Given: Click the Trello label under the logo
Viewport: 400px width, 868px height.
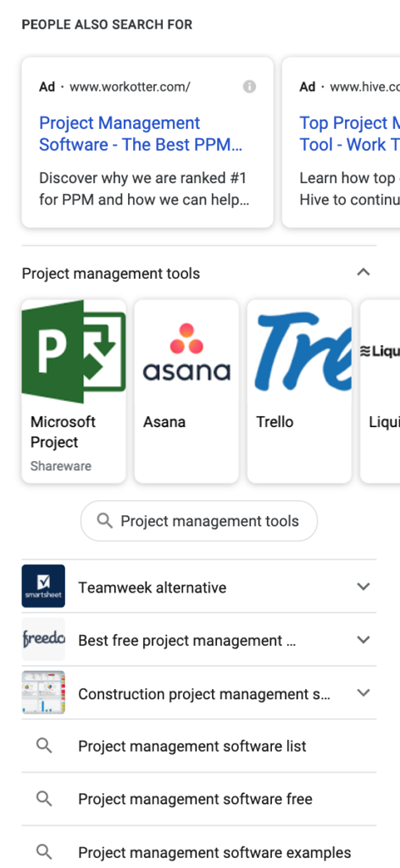Looking at the screenshot, I should 274,422.
